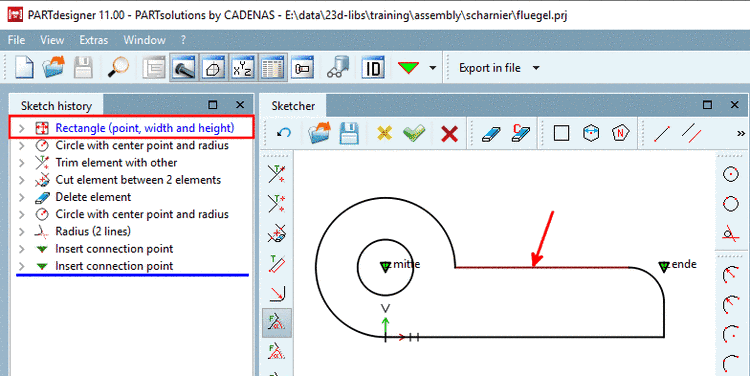Select the trim parallel line tool icon
The width and height of the screenshot is (750, 376).
(x=277, y=264)
